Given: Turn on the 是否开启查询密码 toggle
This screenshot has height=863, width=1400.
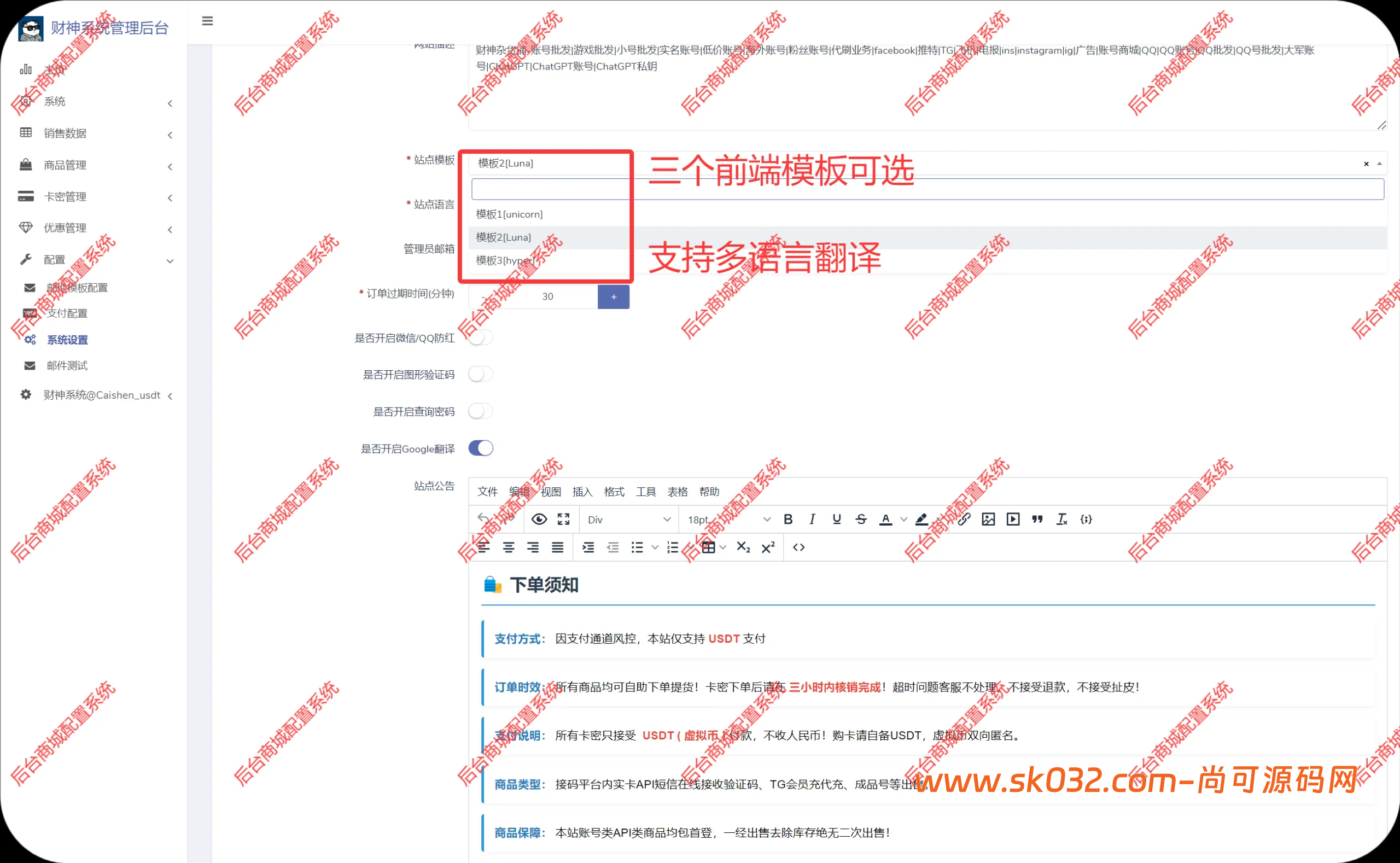Looking at the screenshot, I should pyautogui.click(x=480, y=411).
